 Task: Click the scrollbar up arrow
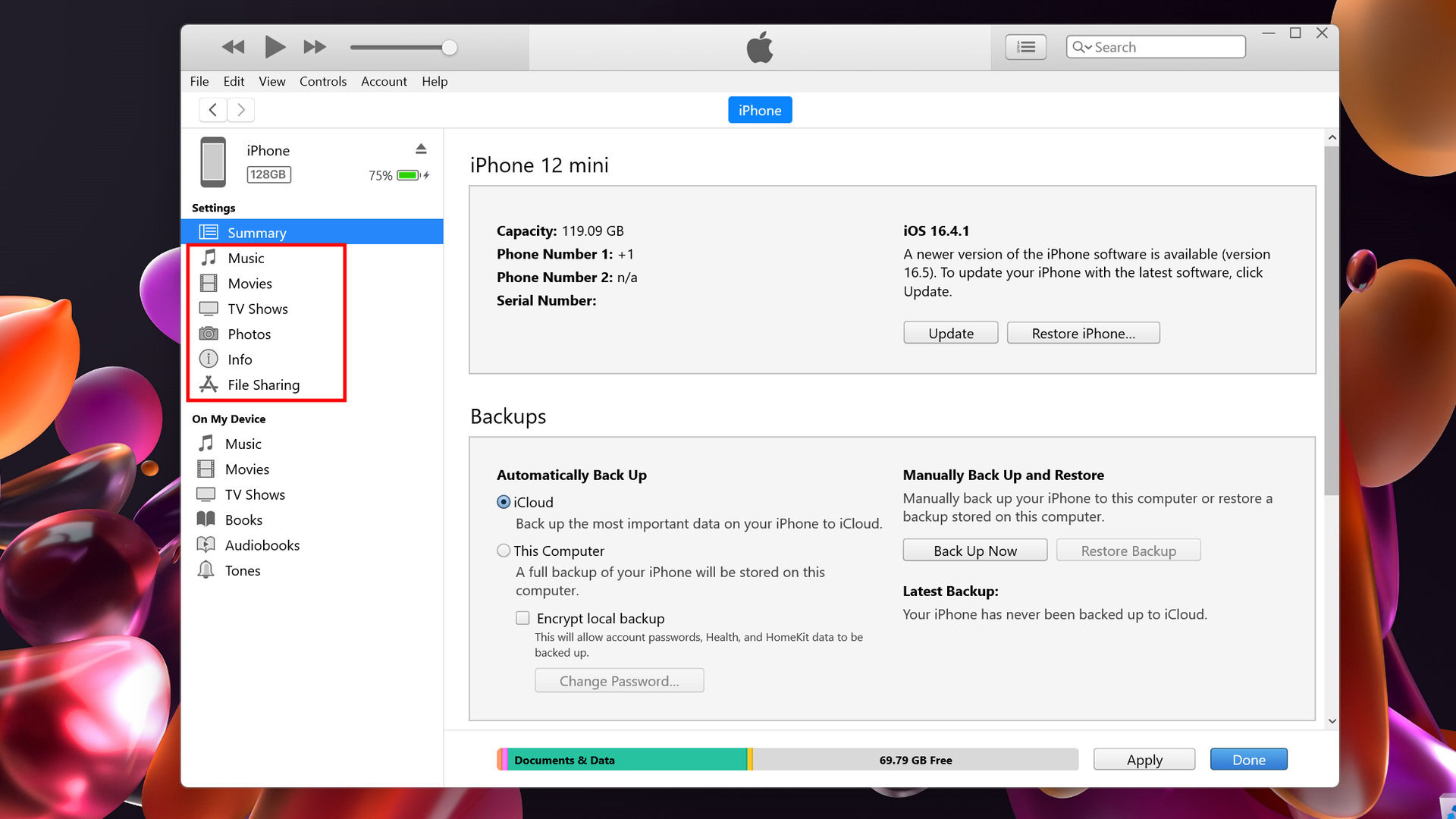click(x=1332, y=138)
